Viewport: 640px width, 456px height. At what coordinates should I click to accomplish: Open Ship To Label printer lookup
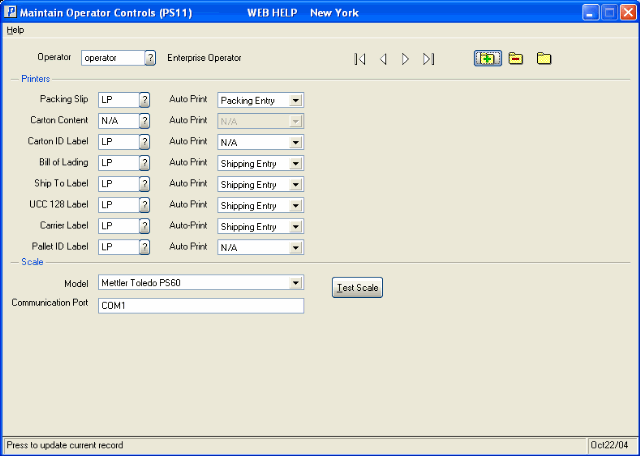pos(144,184)
